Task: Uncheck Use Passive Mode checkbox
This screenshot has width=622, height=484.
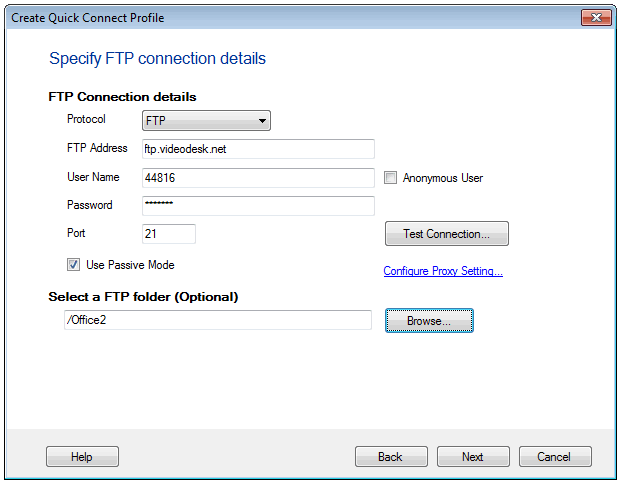Action: [74, 265]
